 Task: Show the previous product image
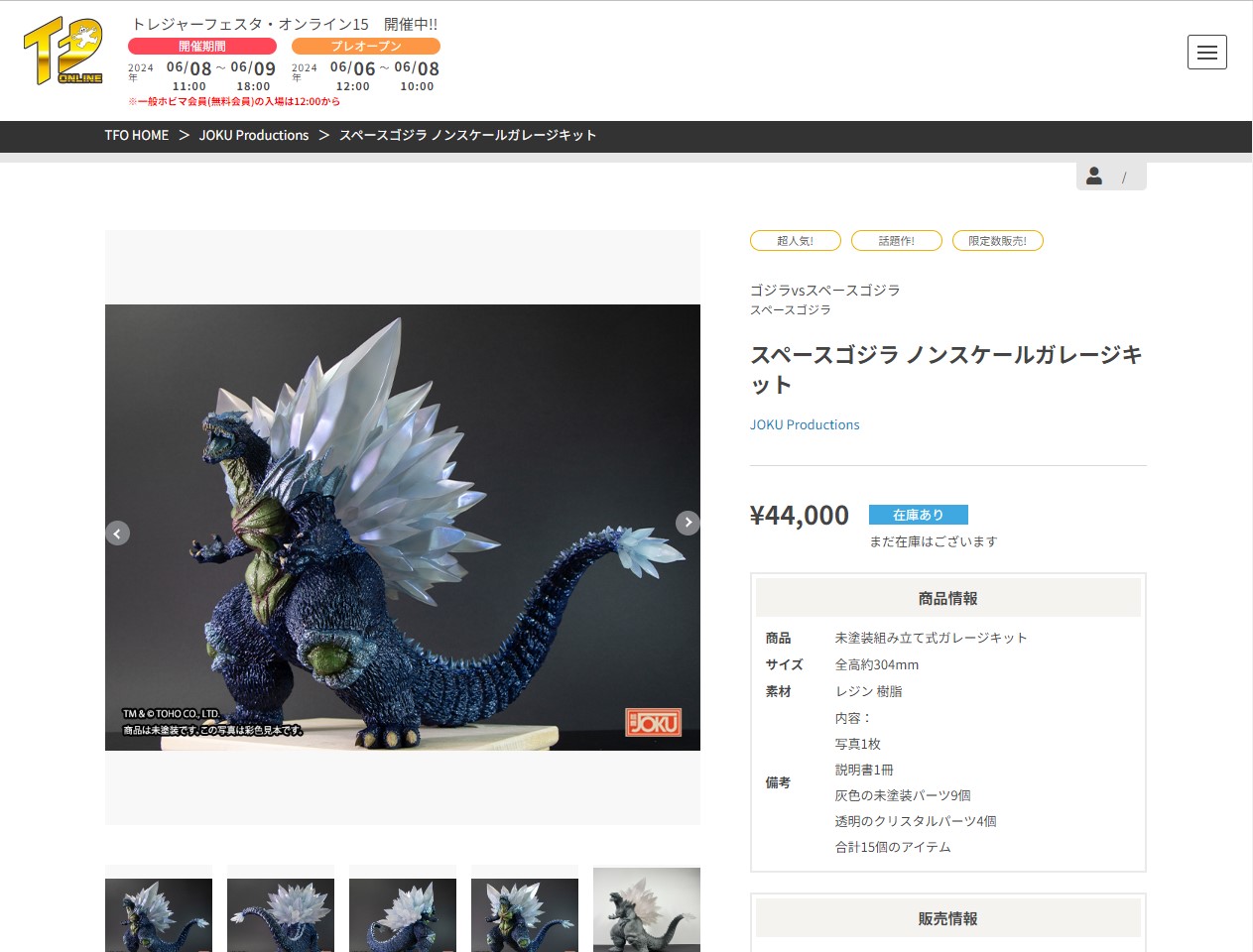[117, 534]
